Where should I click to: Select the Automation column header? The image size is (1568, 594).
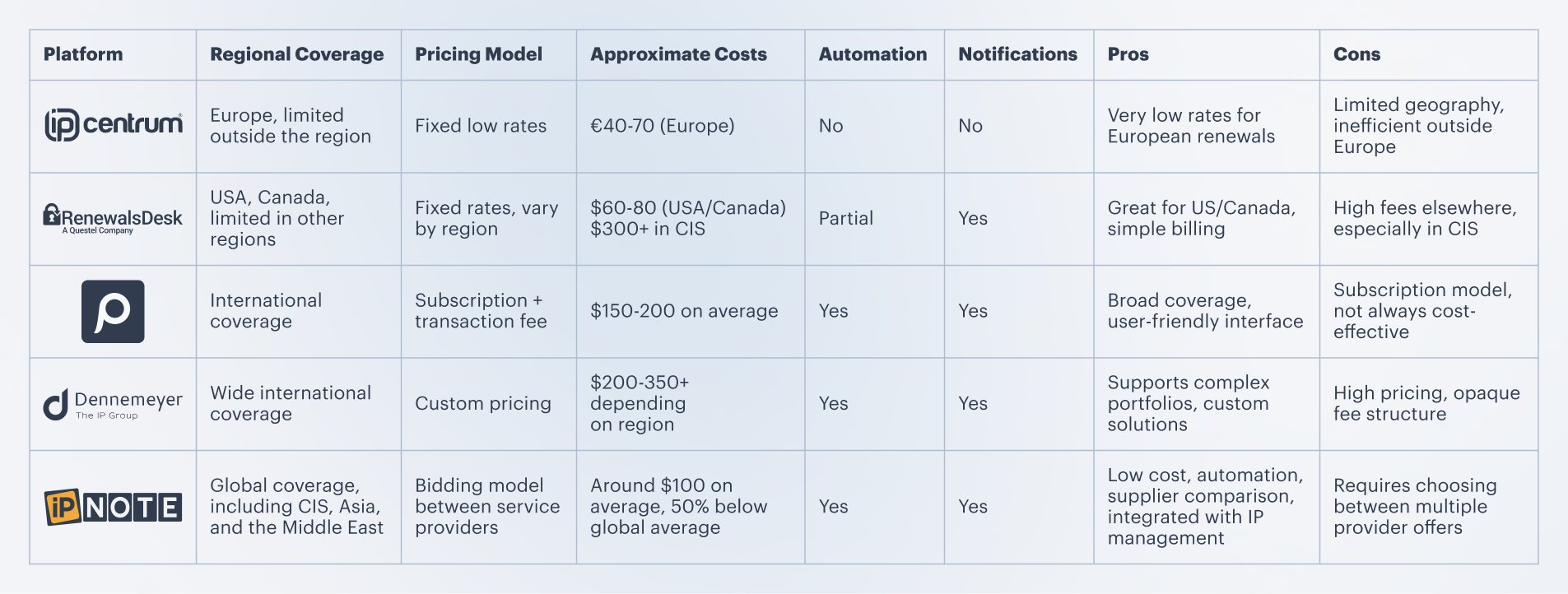coord(872,54)
